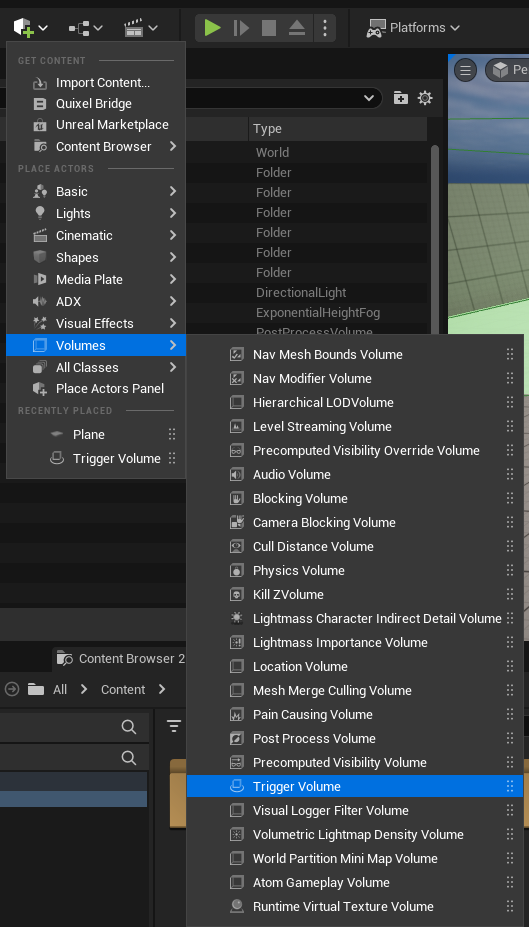The image size is (529, 927).
Task: Open Outliner settings gear
Action: pos(425,98)
